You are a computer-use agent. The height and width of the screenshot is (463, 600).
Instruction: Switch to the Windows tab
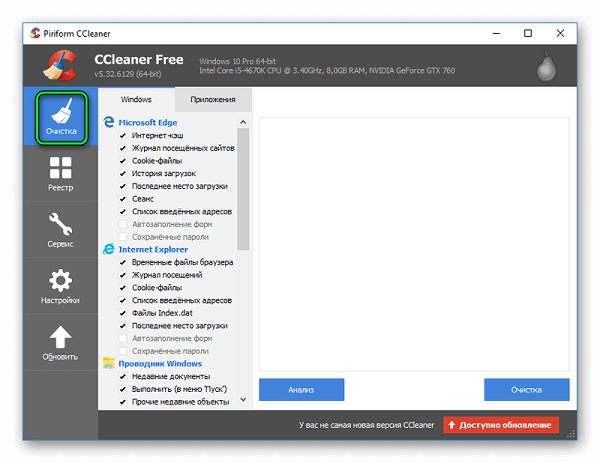click(136, 99)
